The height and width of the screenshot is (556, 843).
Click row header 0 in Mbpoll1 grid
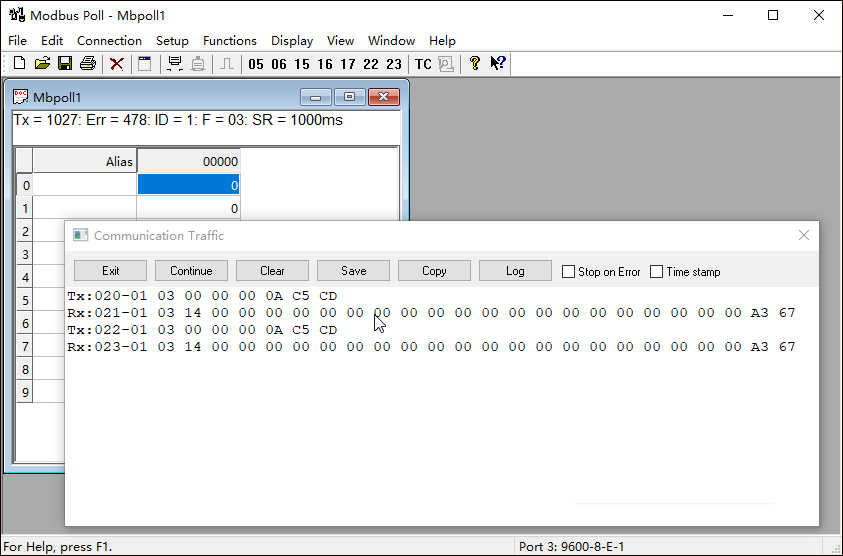coord(25,185)
